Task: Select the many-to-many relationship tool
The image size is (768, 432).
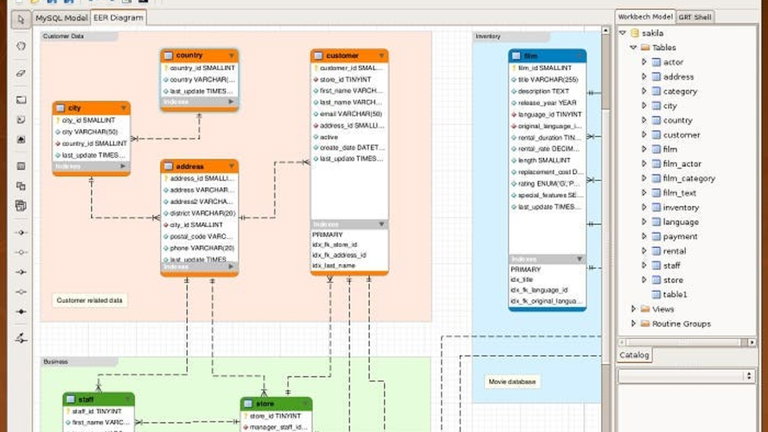Action: pos(21,312)
